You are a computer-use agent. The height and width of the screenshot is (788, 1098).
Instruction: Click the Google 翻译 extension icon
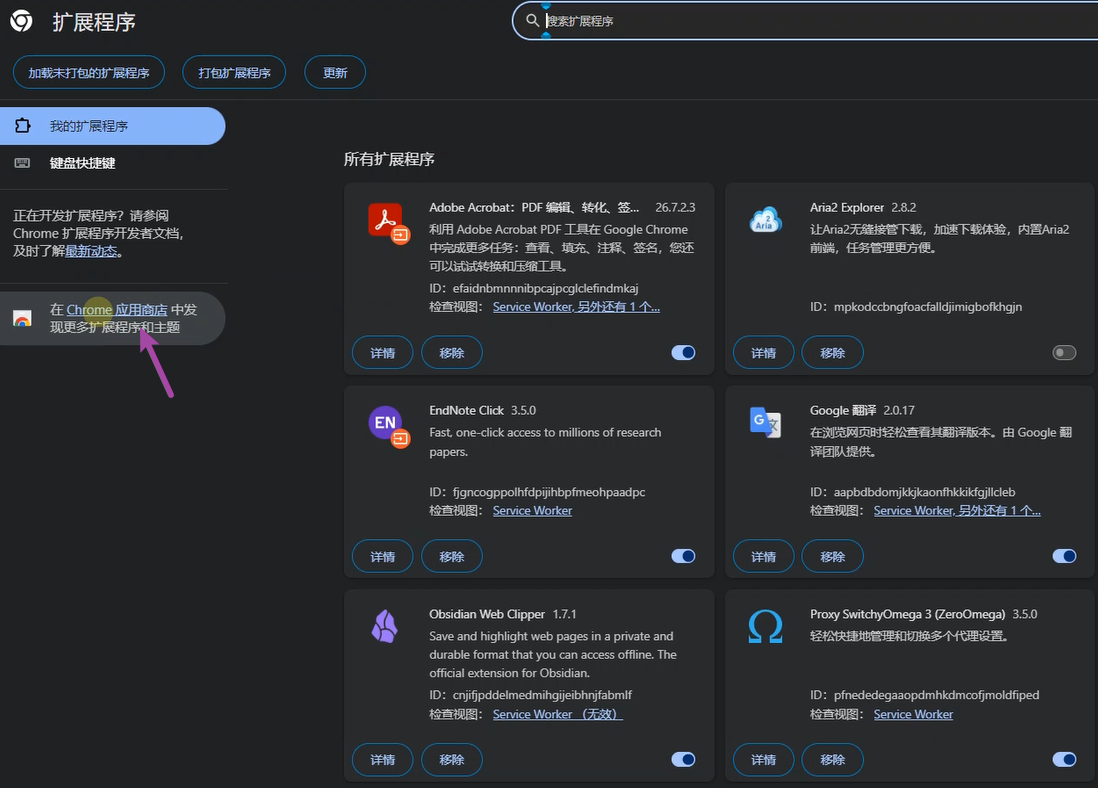click(x=765, y=422)
